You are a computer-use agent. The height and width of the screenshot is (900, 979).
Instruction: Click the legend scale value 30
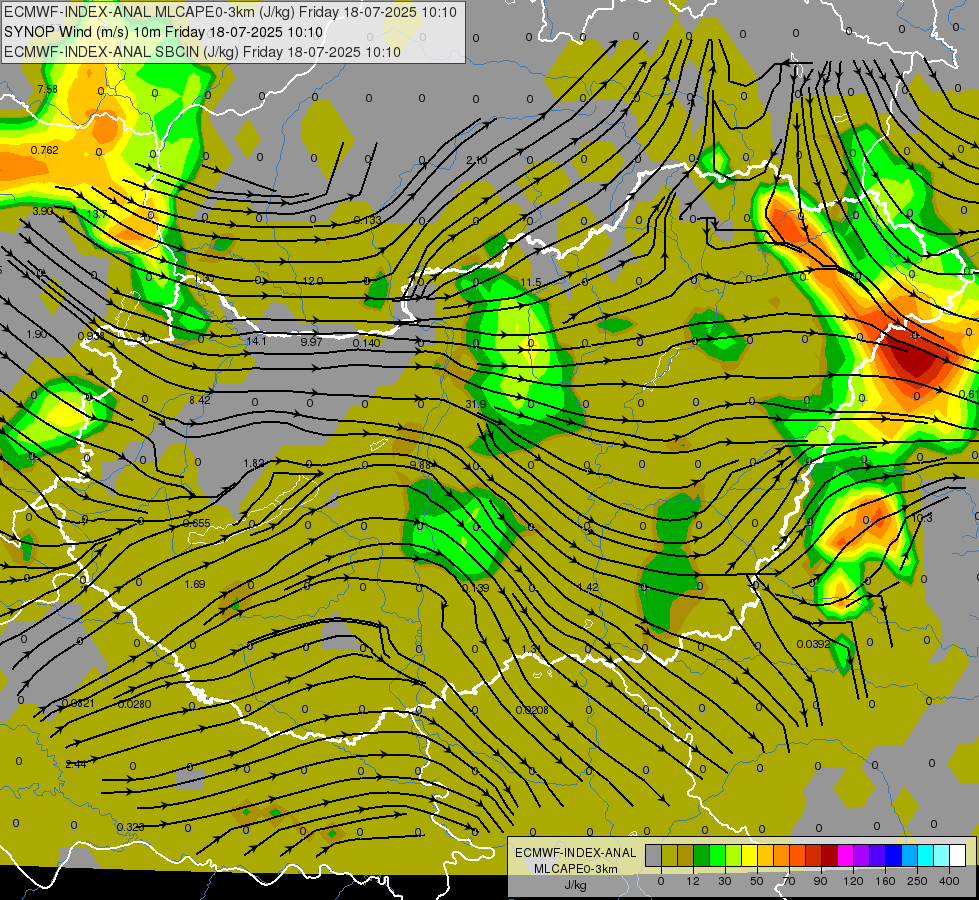(x=725, y=881)
